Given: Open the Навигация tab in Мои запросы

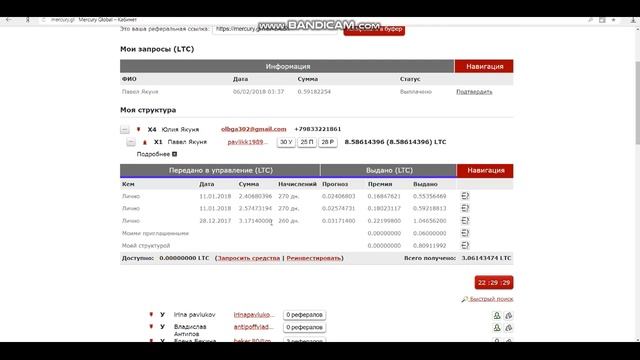Looking at the screenshot, I should [484, 66].
